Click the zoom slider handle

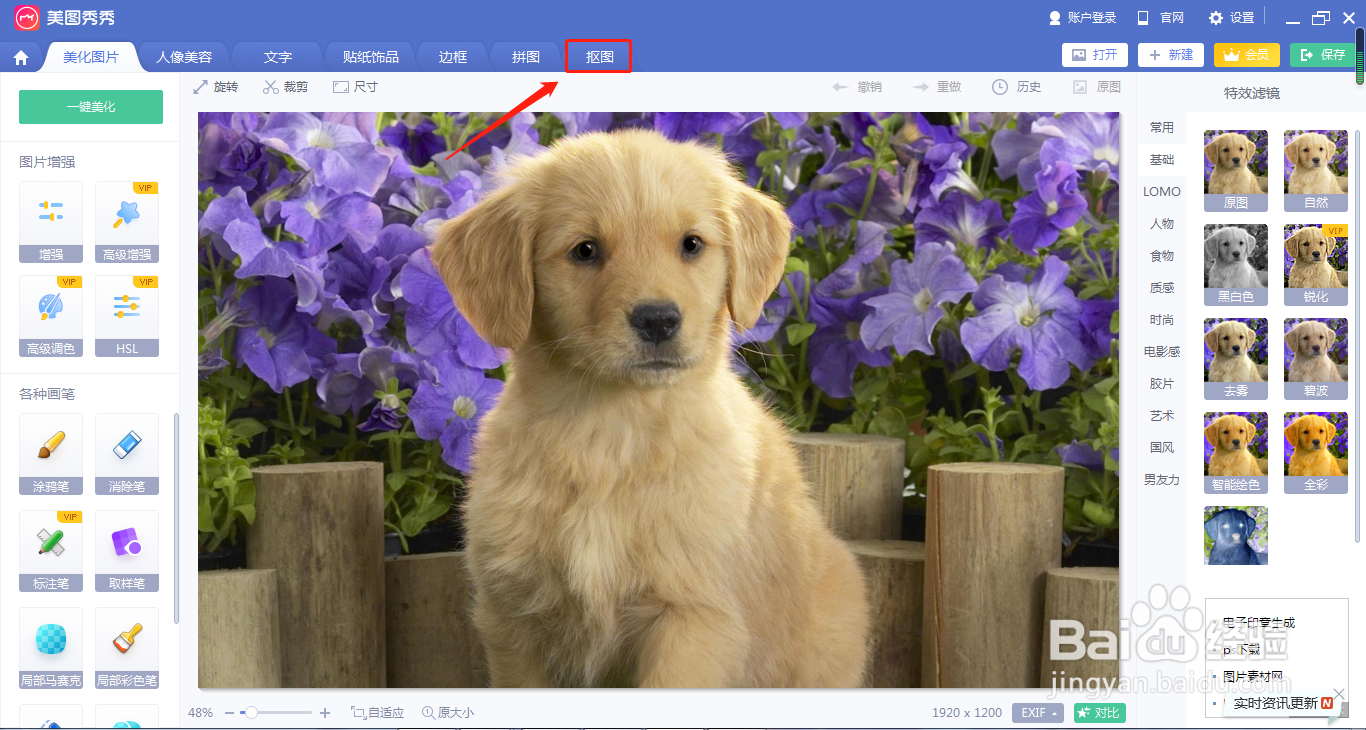[x=252, y=713]
